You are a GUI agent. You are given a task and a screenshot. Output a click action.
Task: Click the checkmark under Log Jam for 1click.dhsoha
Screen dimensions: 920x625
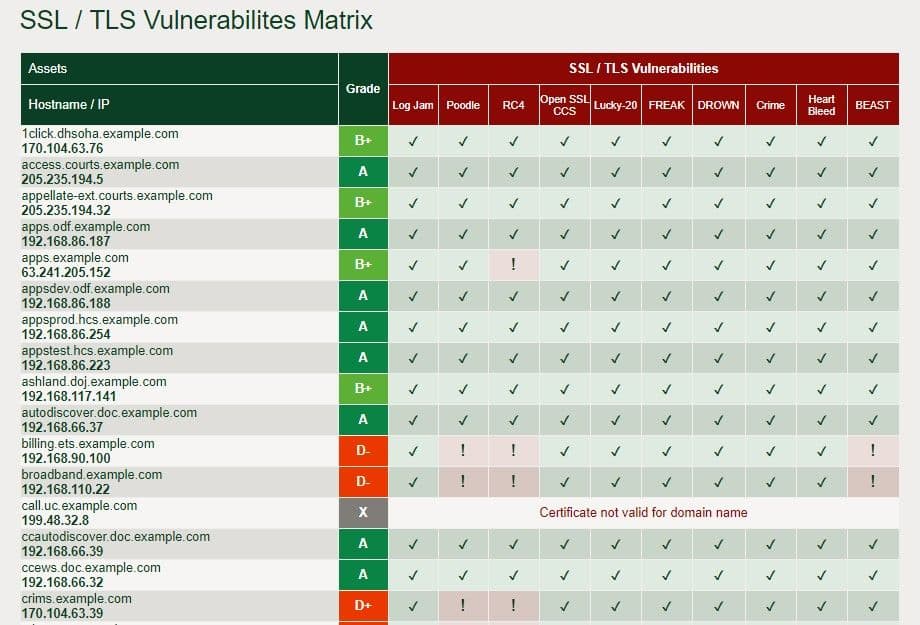tap(412, 140)
